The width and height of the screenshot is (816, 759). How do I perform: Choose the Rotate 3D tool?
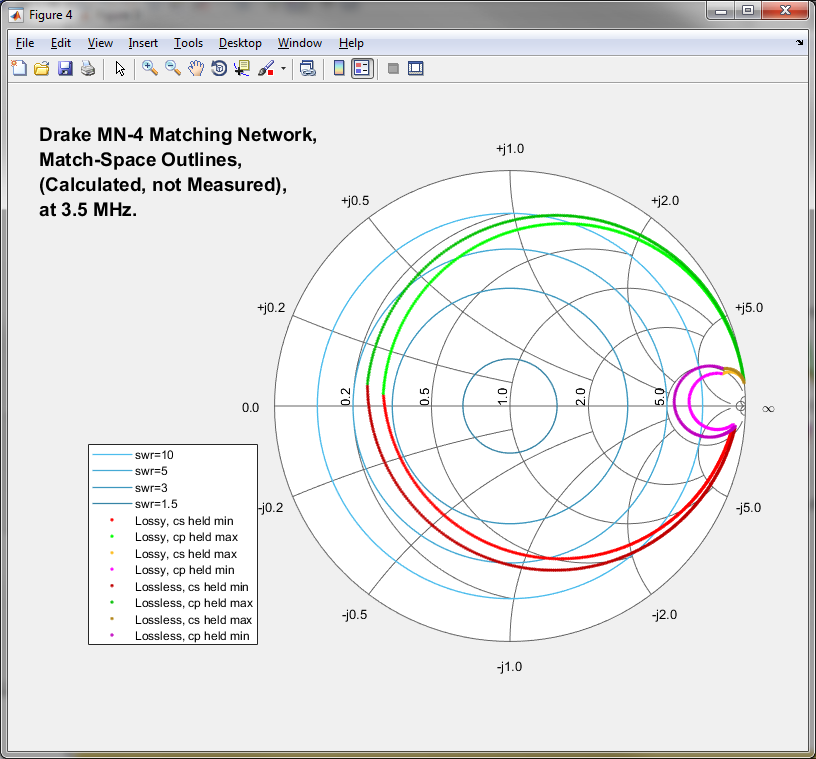[219, 68]
